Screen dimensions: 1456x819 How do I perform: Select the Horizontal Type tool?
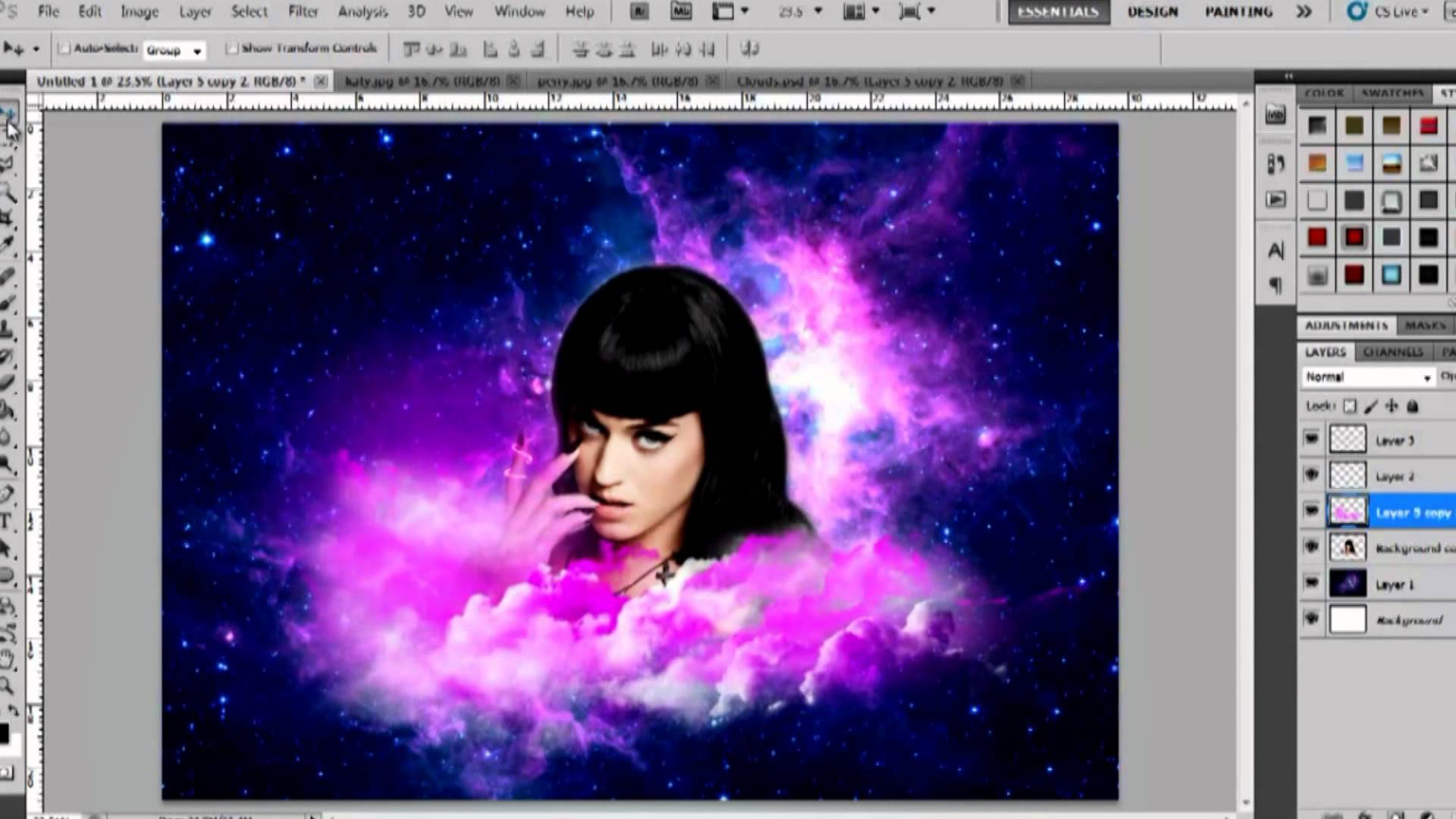tap(6, 521)
